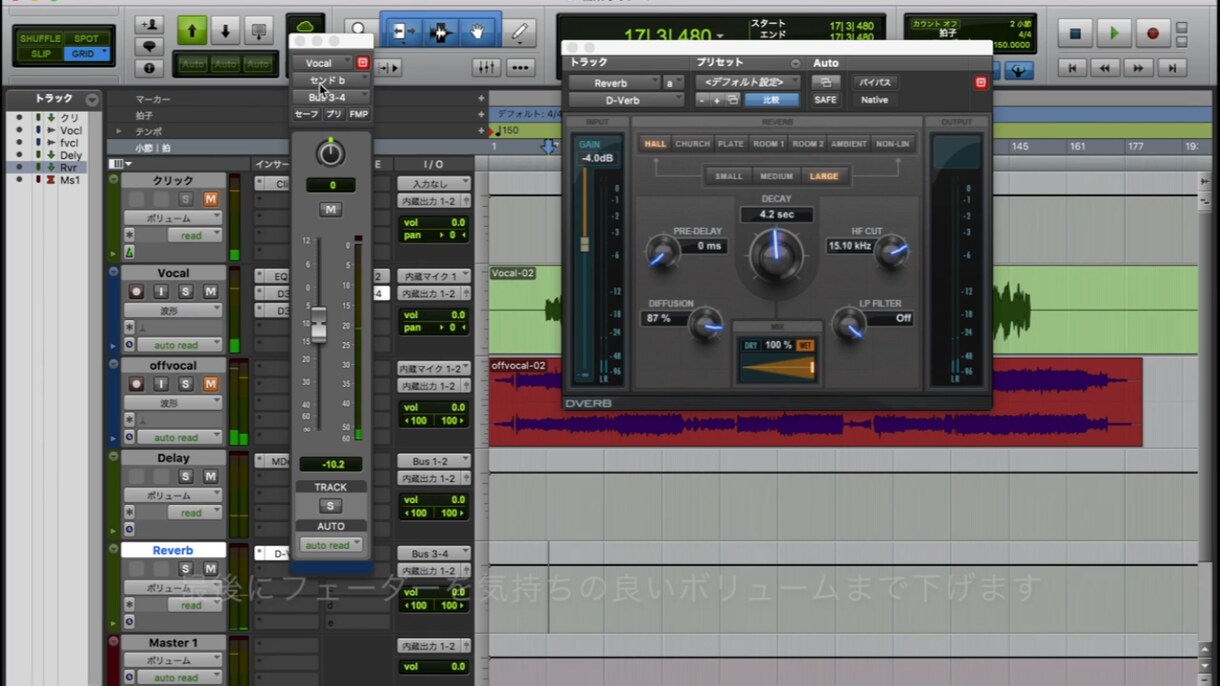This screenshot has height=686, width=1220.
Task: Select the CHURCH reverb algorithm
Action: pyautogui.click(x=692, y=144)
